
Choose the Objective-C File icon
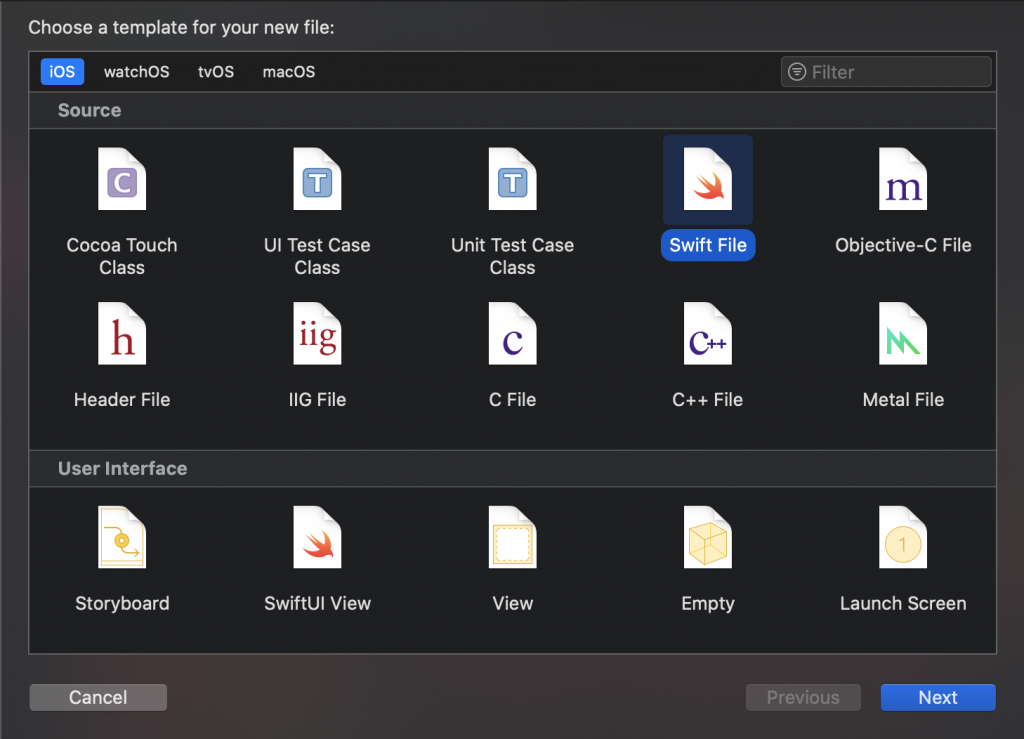point(903,179)
